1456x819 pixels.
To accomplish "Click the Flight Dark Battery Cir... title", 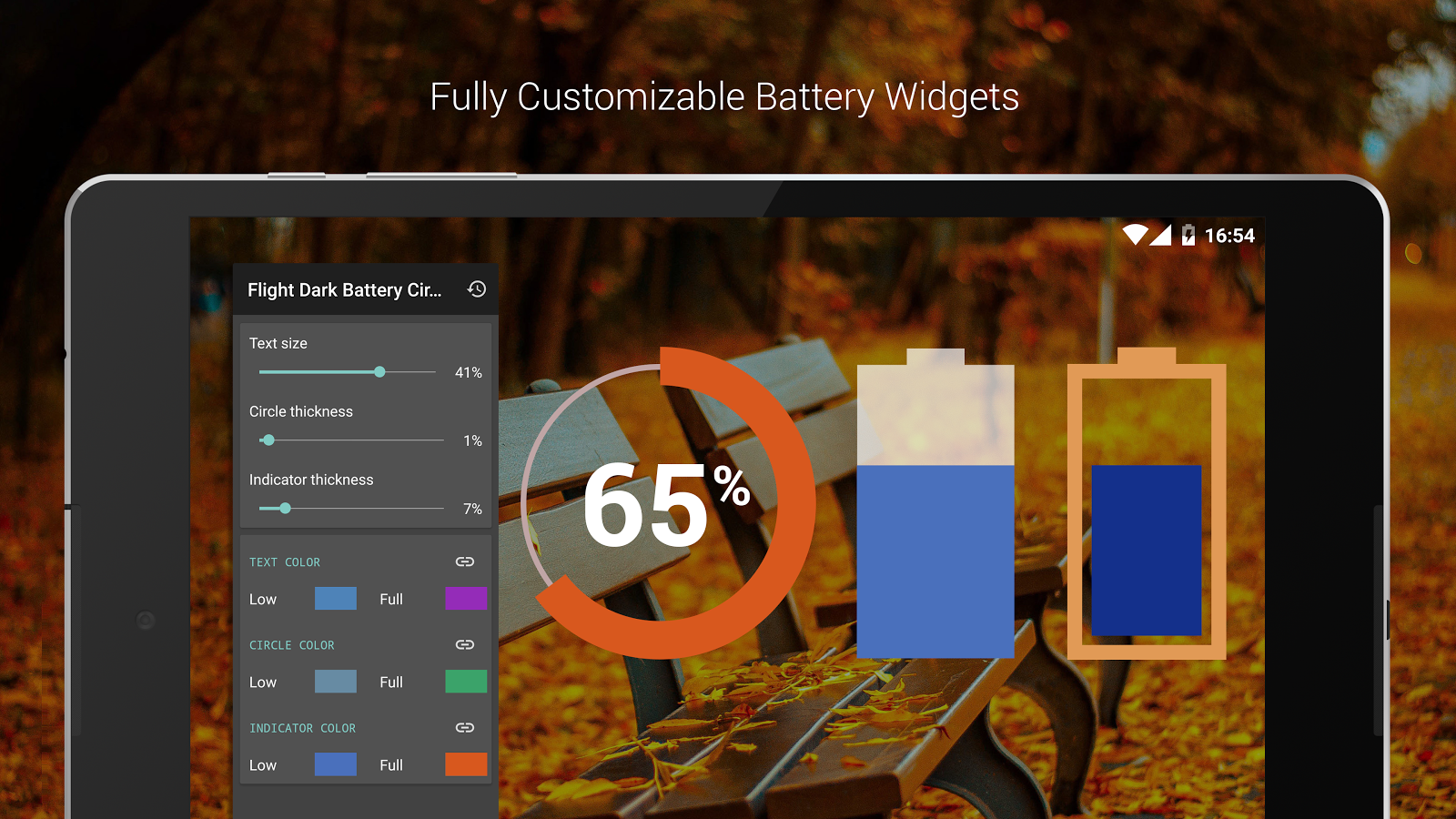I will [x=344, y=290].
